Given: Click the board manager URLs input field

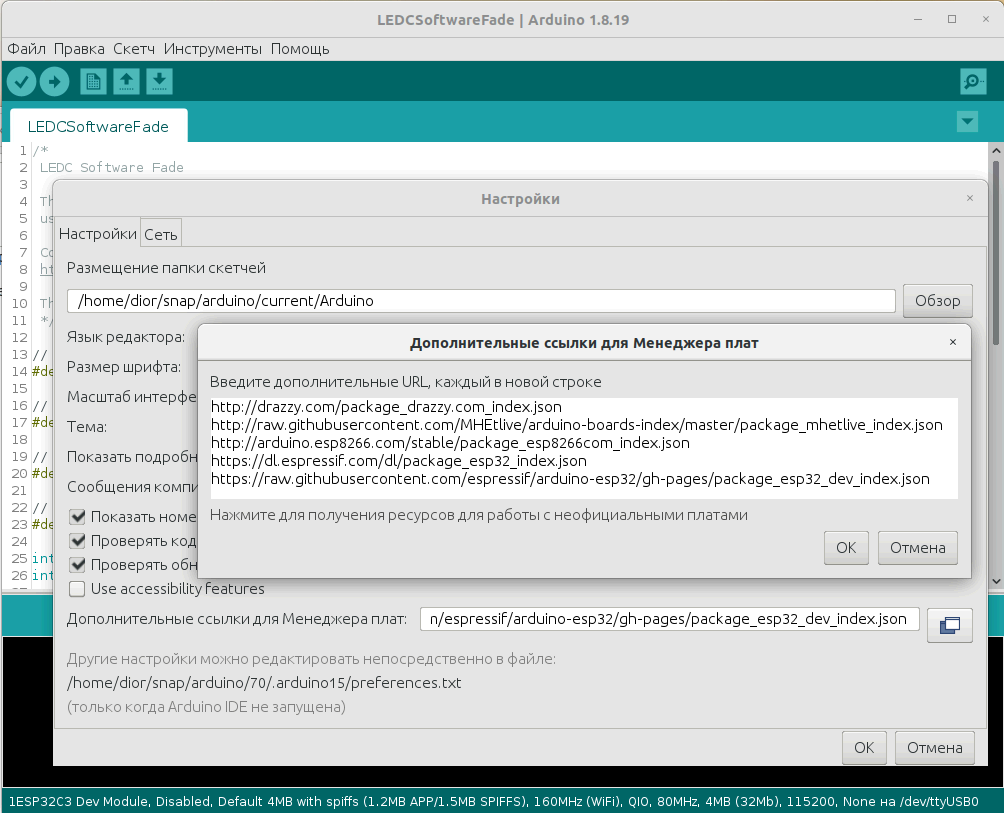Looking at the screenshot, I should tap(670, 619).
